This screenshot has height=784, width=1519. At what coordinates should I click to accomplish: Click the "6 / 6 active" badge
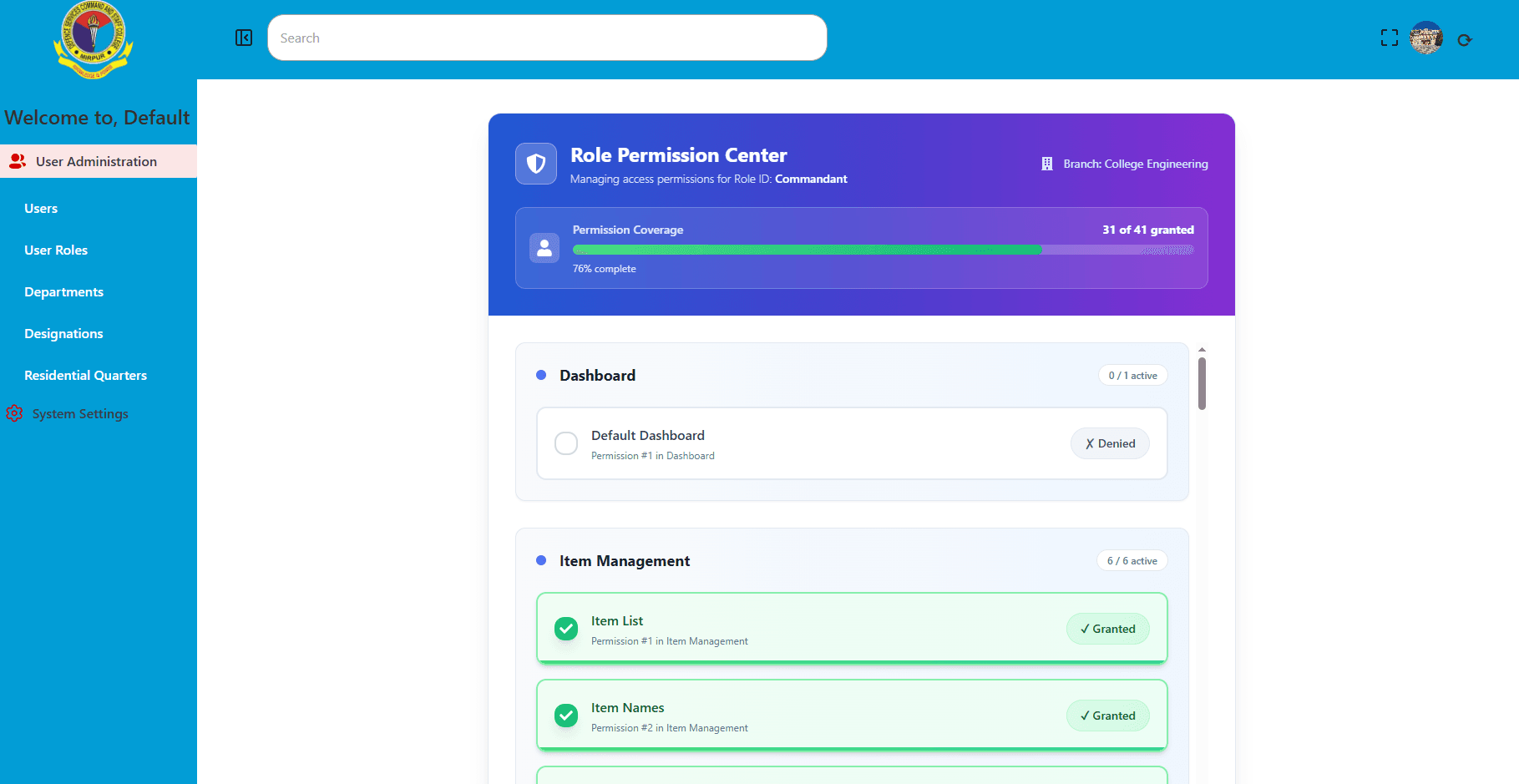1132,560
